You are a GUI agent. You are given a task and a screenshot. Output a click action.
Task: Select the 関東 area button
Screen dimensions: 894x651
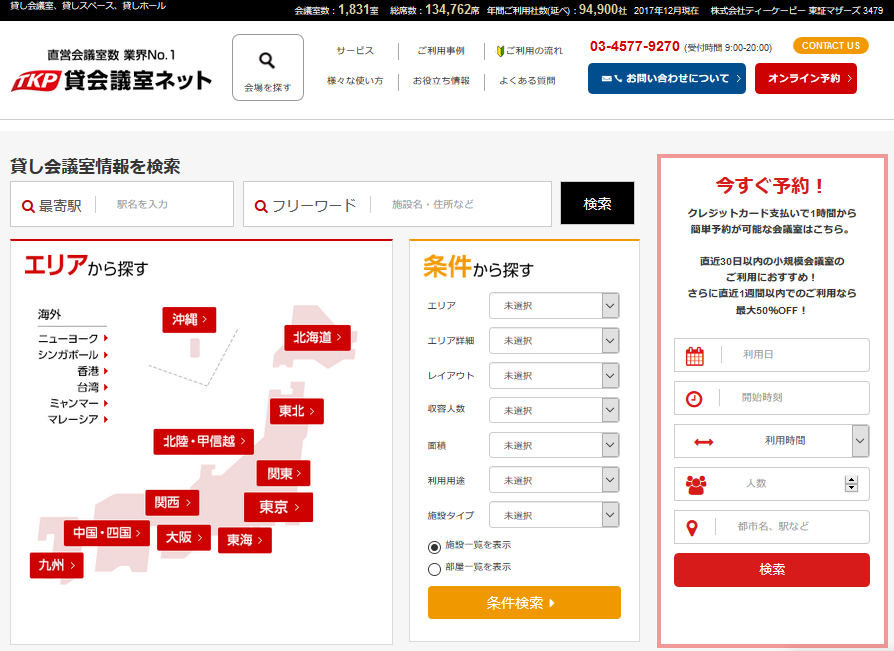click(x=283, y=473)
